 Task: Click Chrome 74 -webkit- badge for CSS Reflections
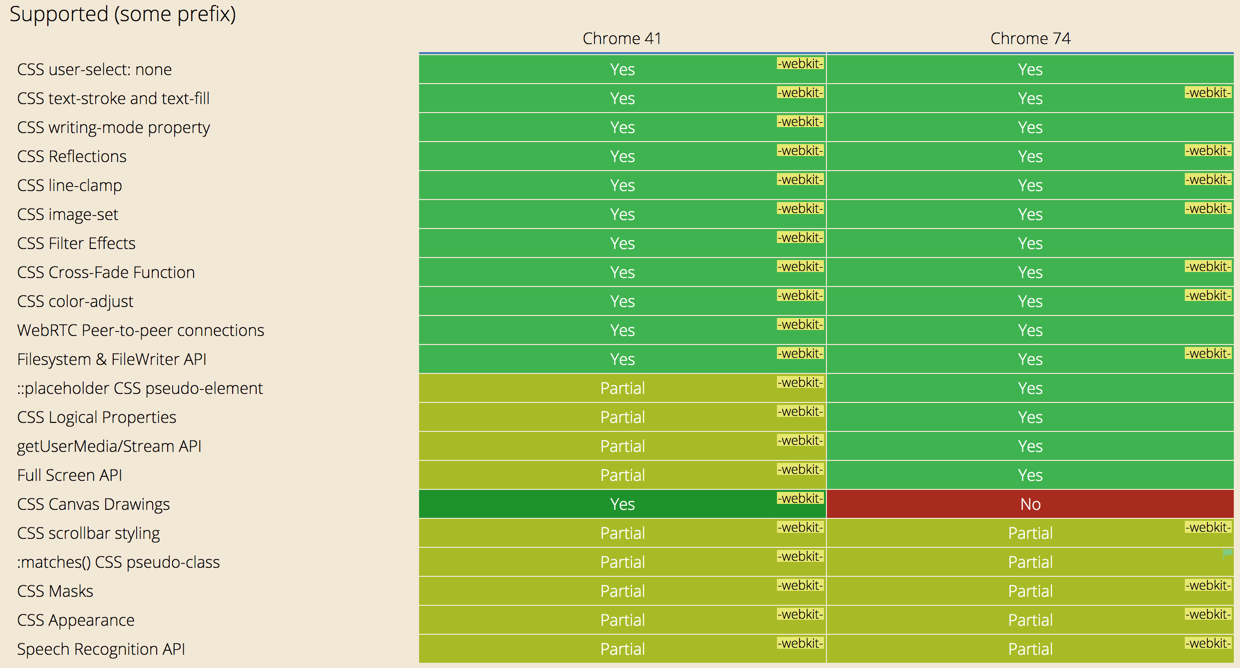click(1208, 151)
